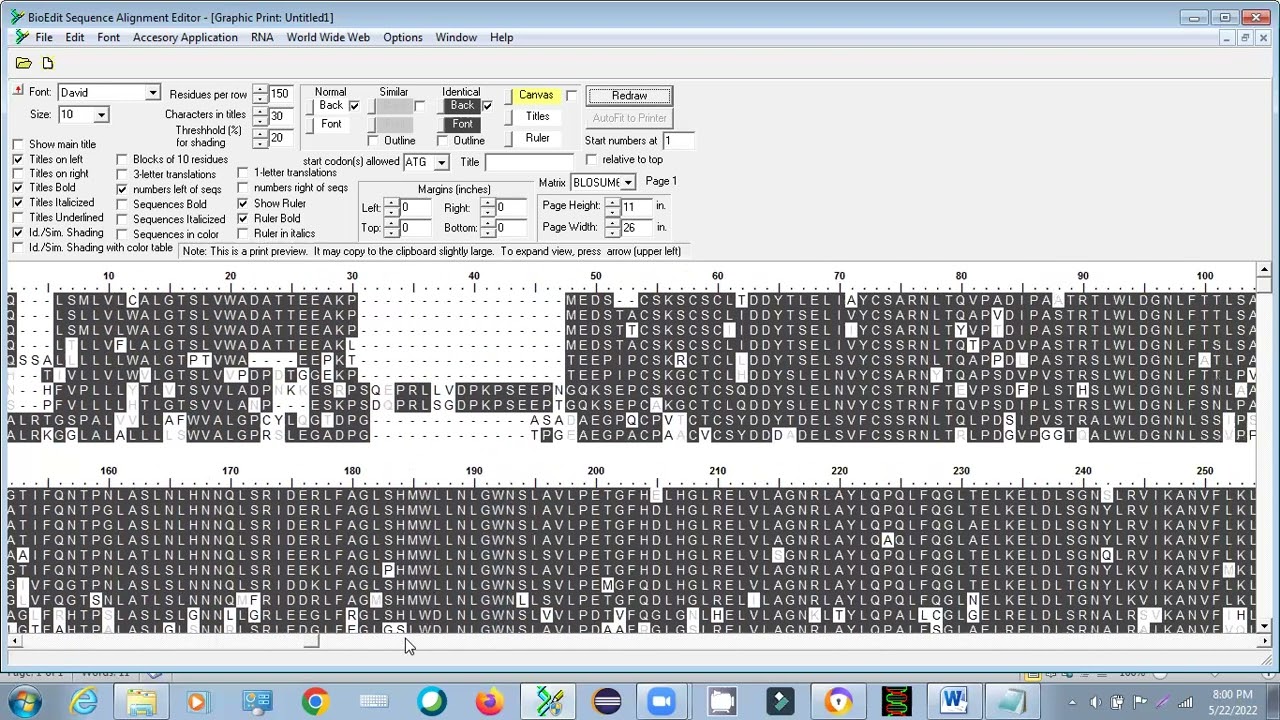Click the red up-arrow expand view icon
Viewport: 1280px width, 720px height.
click(x=17, y=91)
